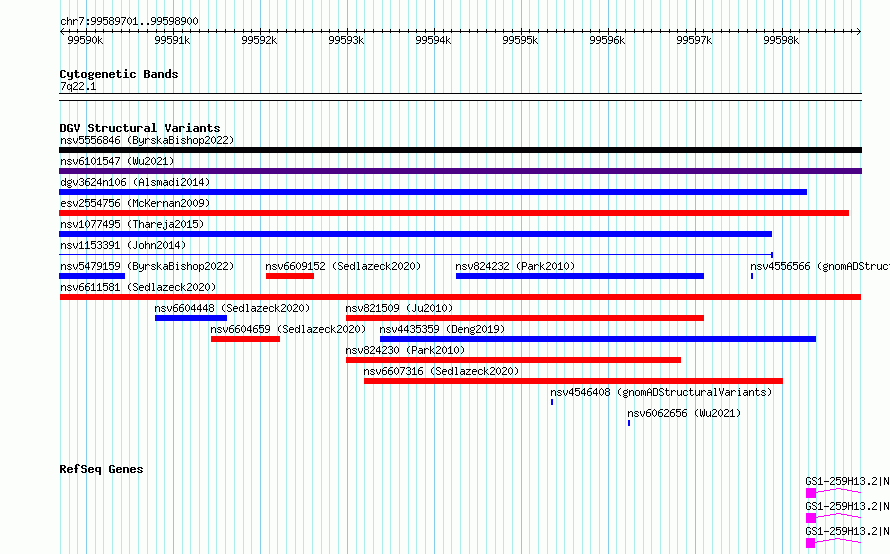Open nsv6607316 (Sedlazeck2020) label
The image size is (890, 554).
[441, 371]
